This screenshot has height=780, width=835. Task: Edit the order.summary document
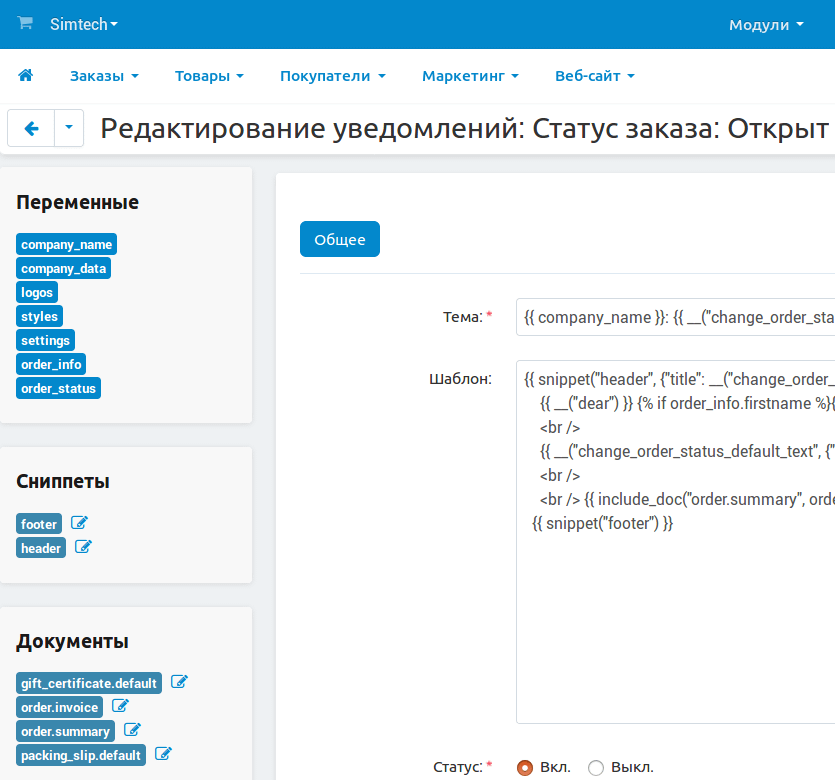131,730
